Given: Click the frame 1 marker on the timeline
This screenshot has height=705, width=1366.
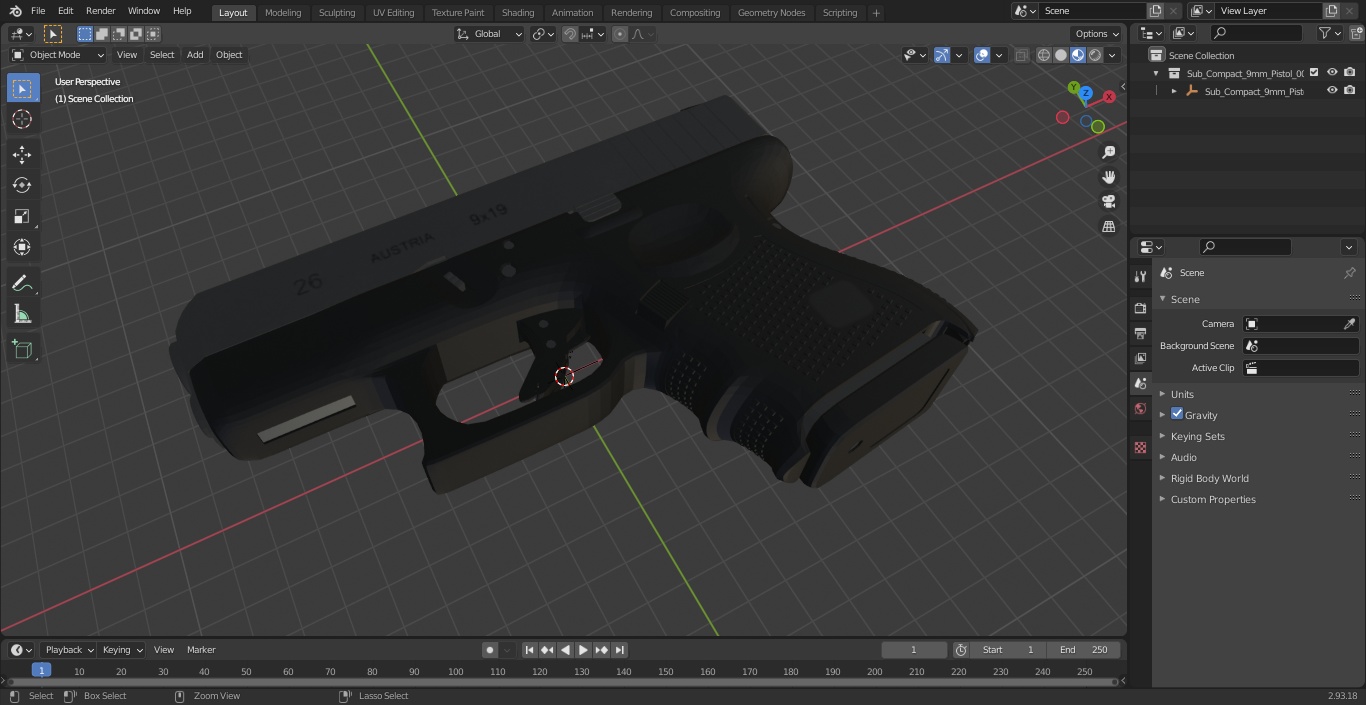Looking at the screenshot, I should [41, 671].
